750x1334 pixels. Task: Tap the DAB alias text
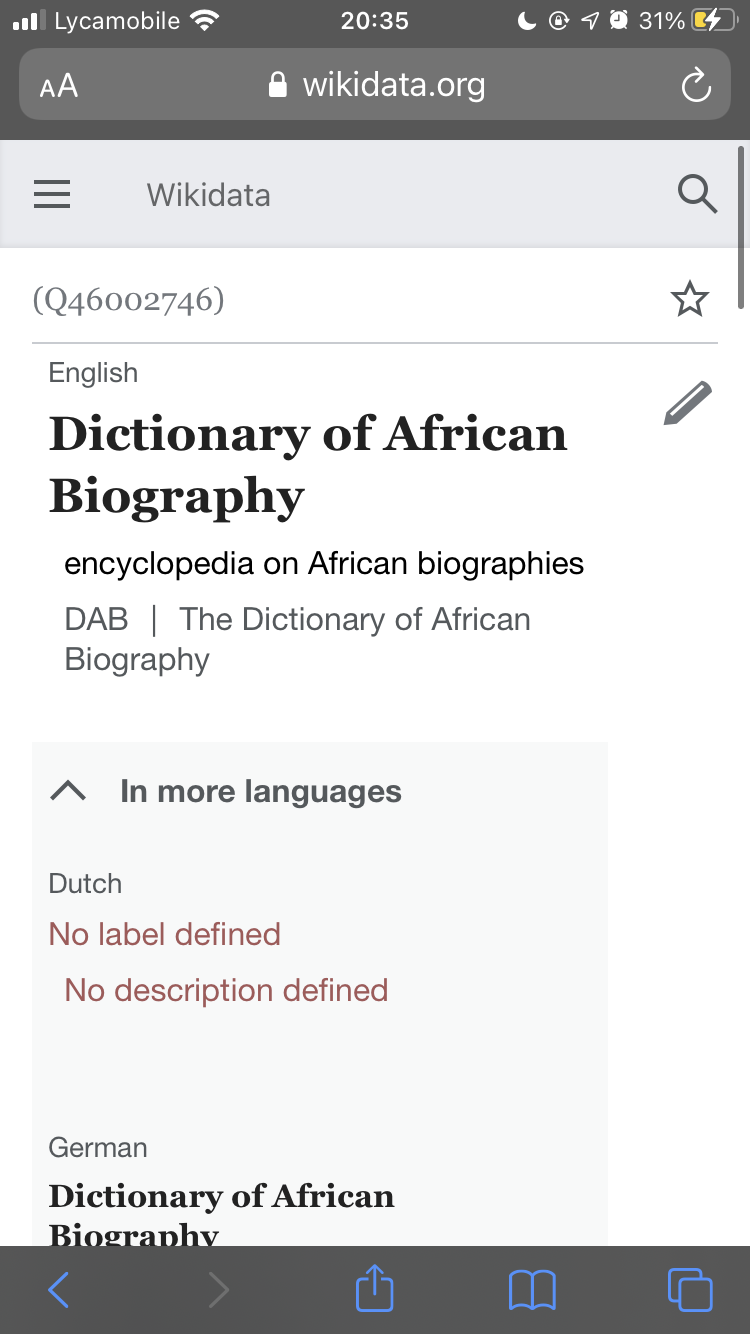97,619
